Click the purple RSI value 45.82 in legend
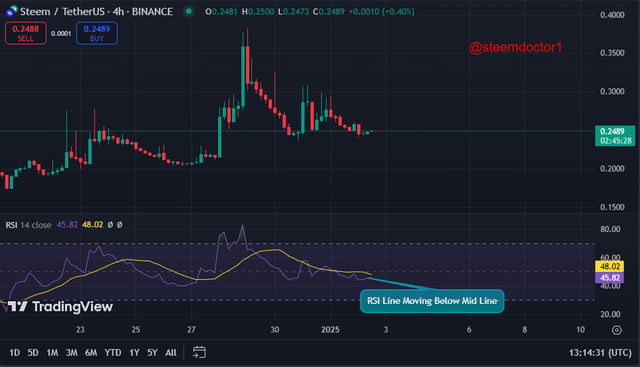Image resolution: width=640 pixels, height=367 pixels. 67,225
